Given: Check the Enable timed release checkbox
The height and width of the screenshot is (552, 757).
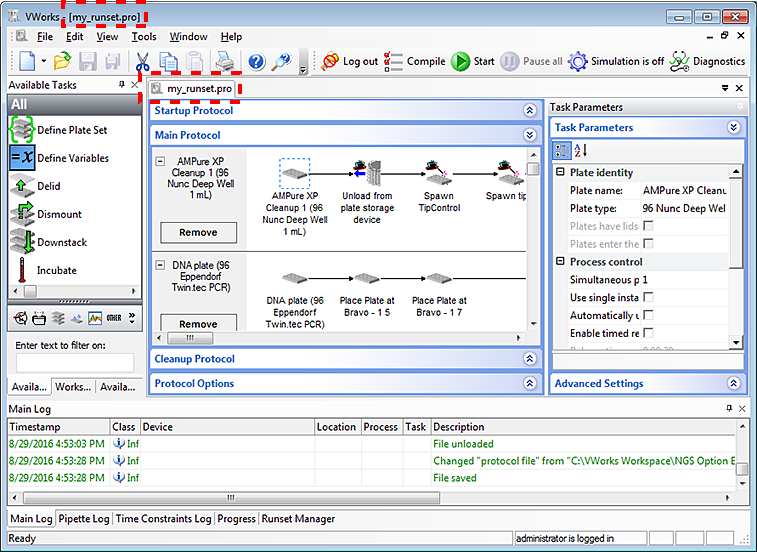Looking at the screenshot, I should [x=648, y=333].
